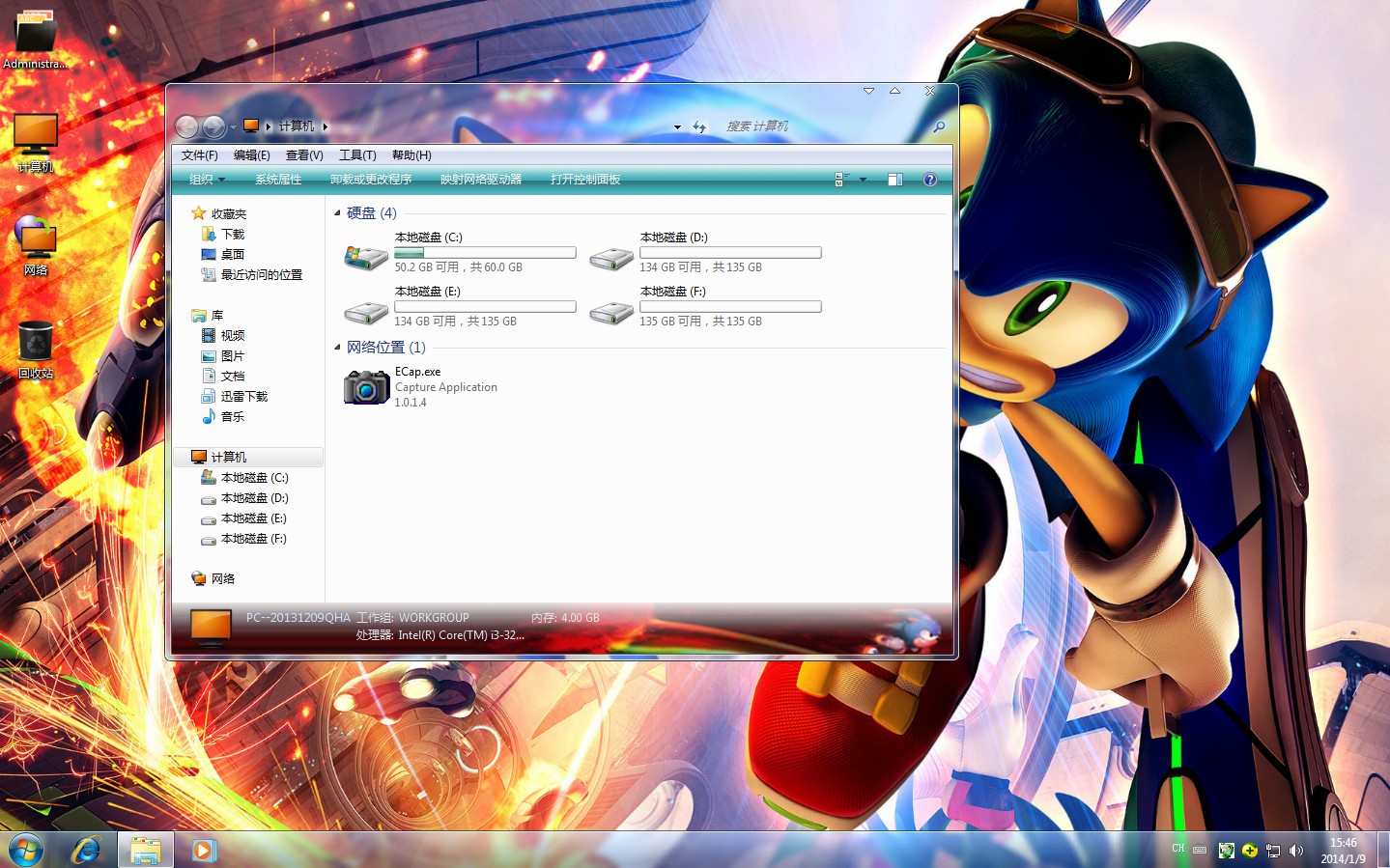This screenshot has height=868, width=1390.
Task: Click the 系统属性 button
Action: point(278,180)
